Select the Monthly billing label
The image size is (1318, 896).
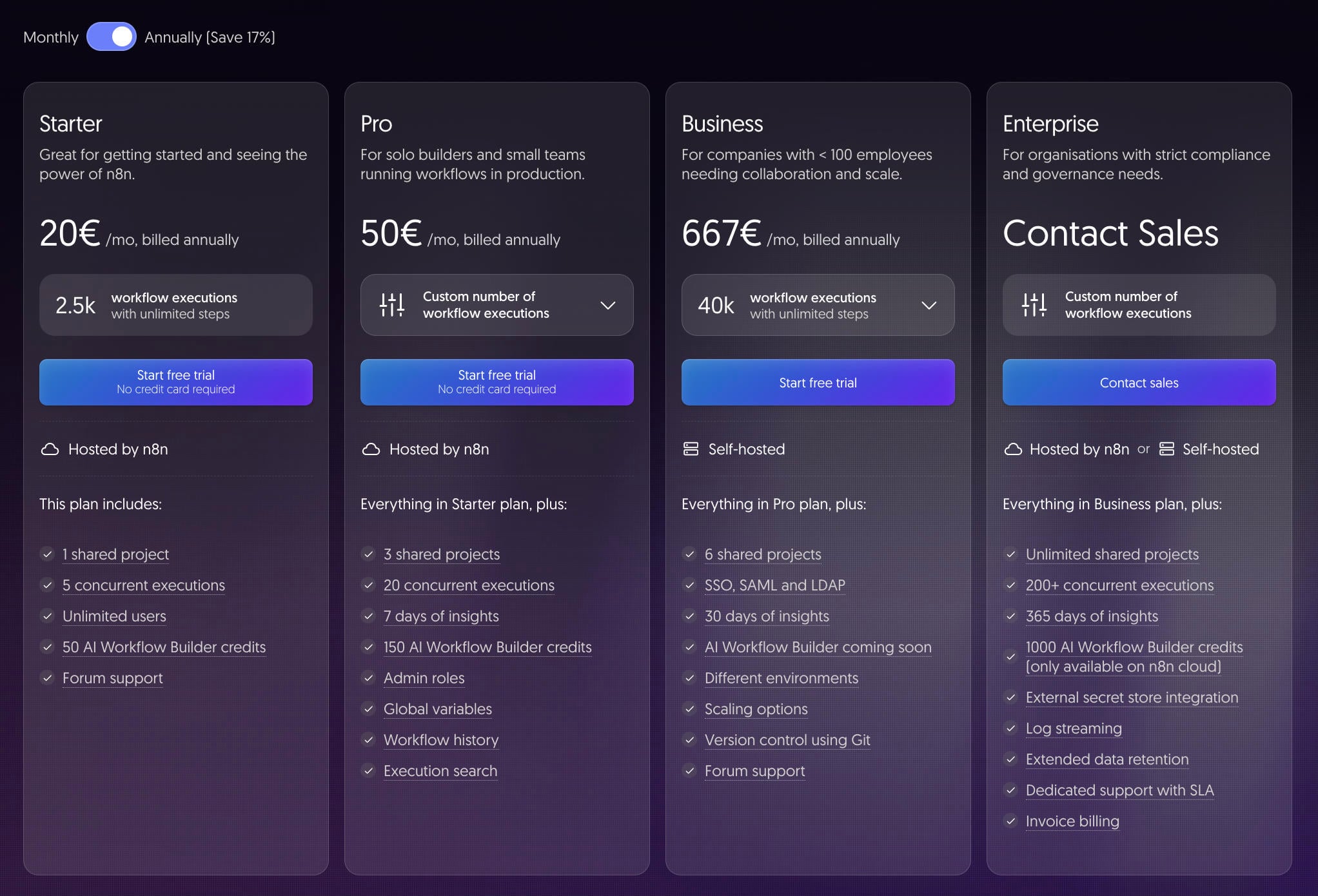pyautogui.click(x=51, y=37)
